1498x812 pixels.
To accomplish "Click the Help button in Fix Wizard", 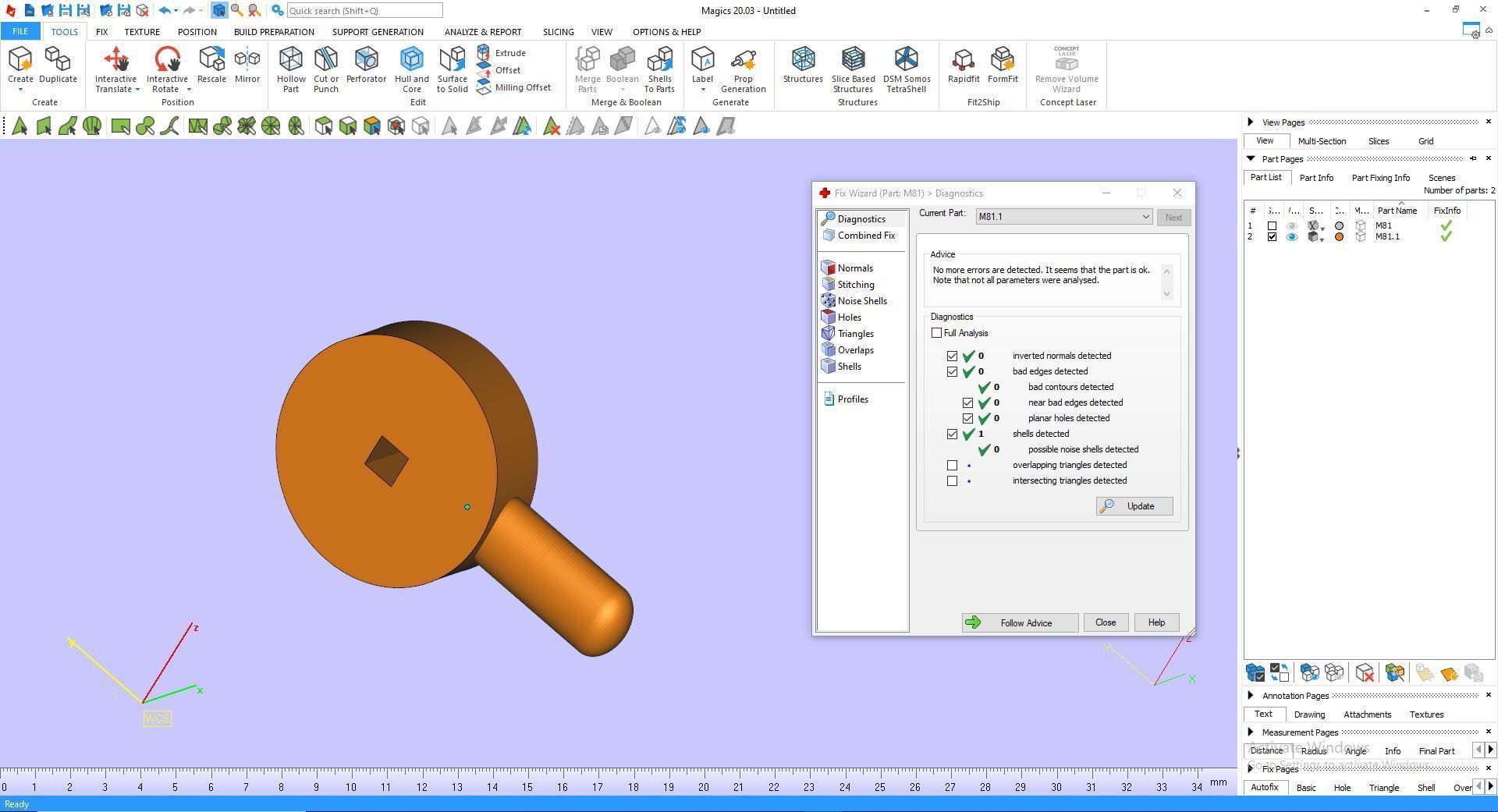I will click(1156, 622).
